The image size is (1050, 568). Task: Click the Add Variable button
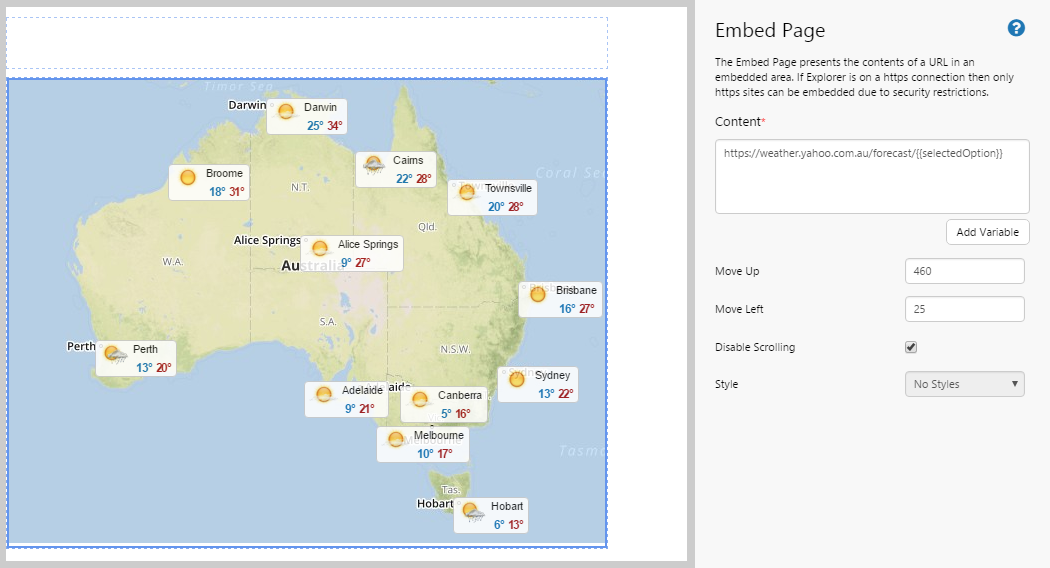[x=988, y=232]
